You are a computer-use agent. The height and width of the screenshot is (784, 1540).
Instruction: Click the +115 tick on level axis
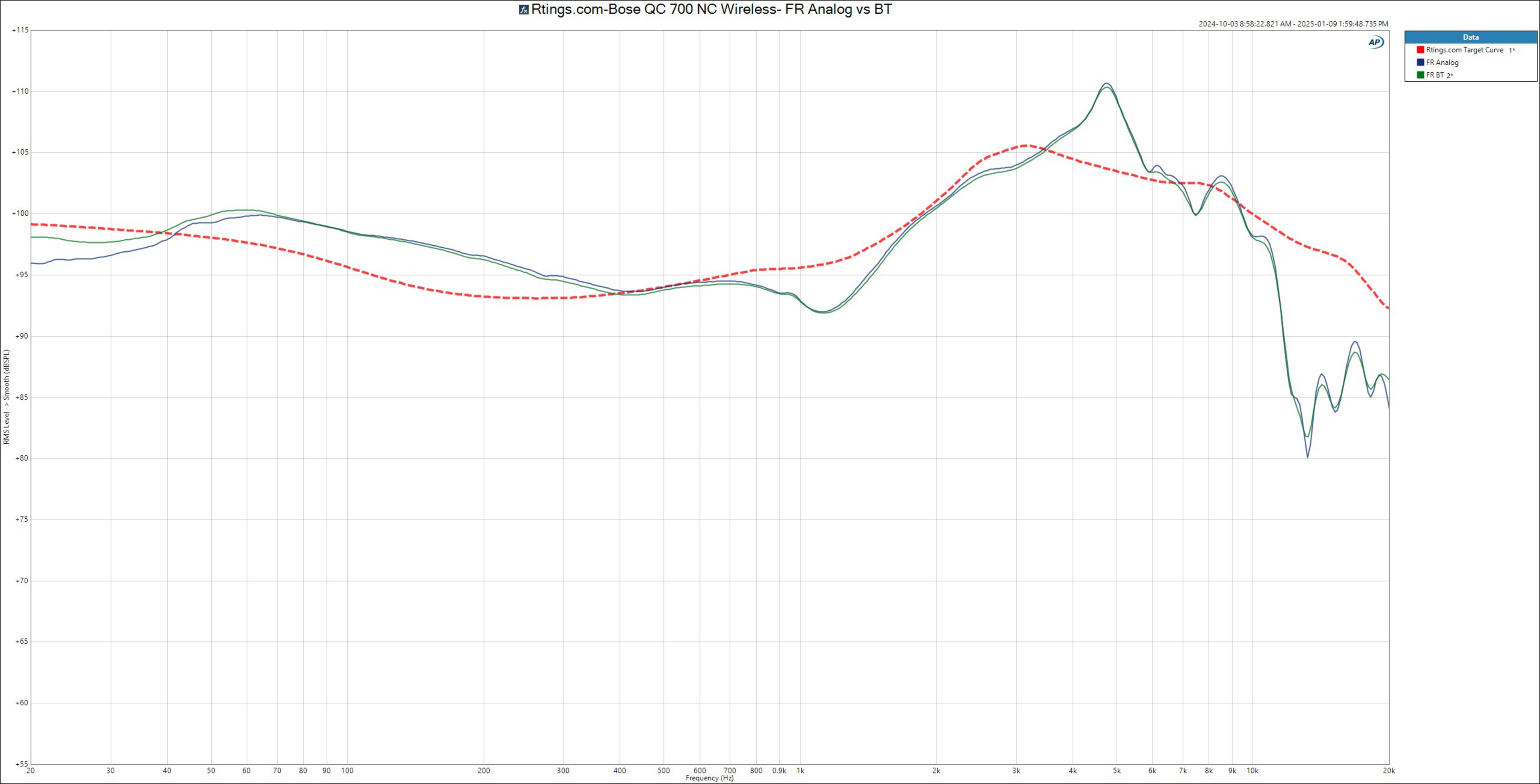[20, 30]
